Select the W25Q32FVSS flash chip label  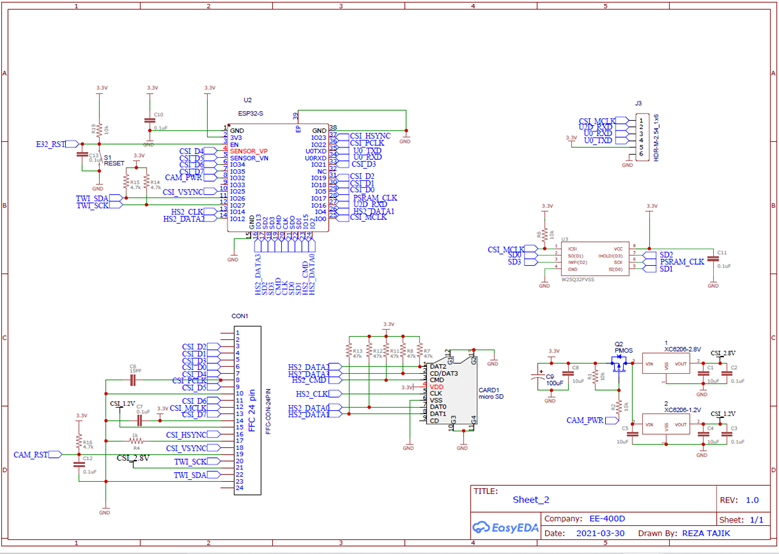(577, 280)
